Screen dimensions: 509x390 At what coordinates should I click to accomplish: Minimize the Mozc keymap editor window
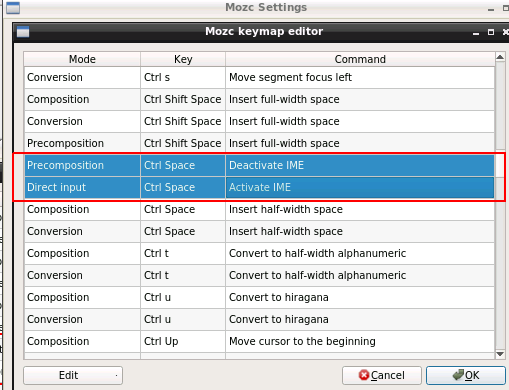pos(476,33)
